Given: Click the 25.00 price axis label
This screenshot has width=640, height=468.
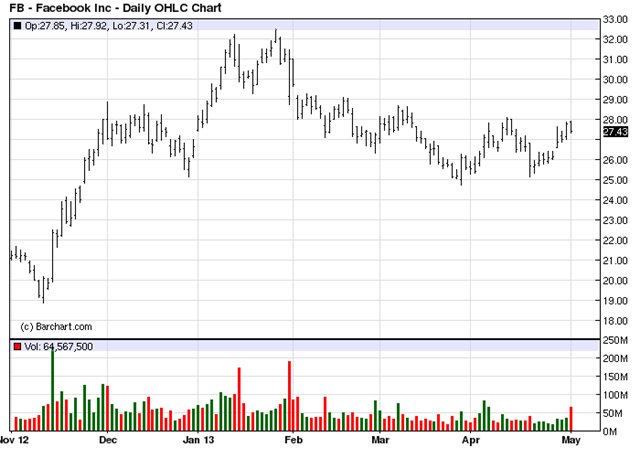Looking at the screenshot, I should [616, 180].
